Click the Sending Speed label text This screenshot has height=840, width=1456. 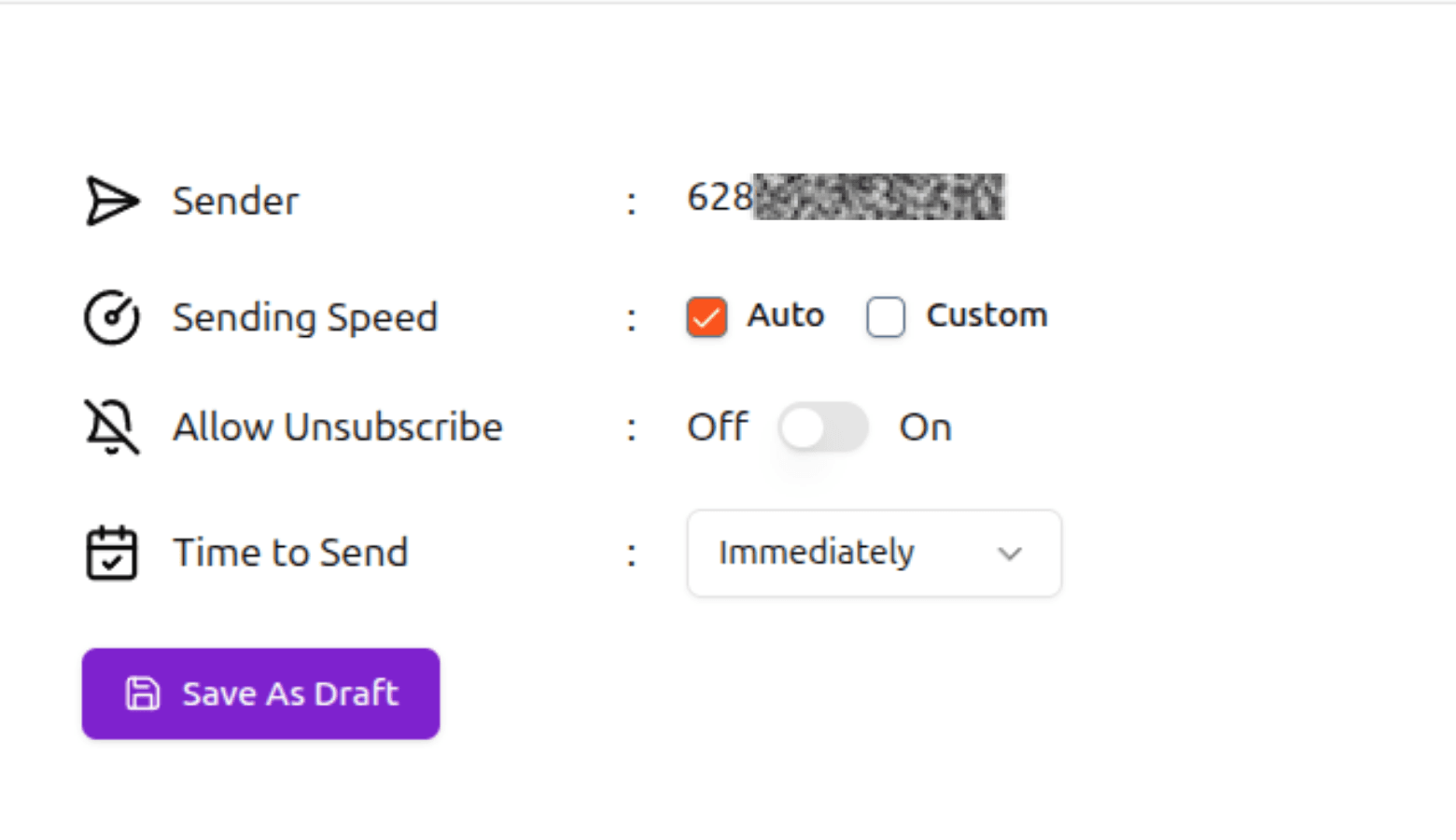305,317
